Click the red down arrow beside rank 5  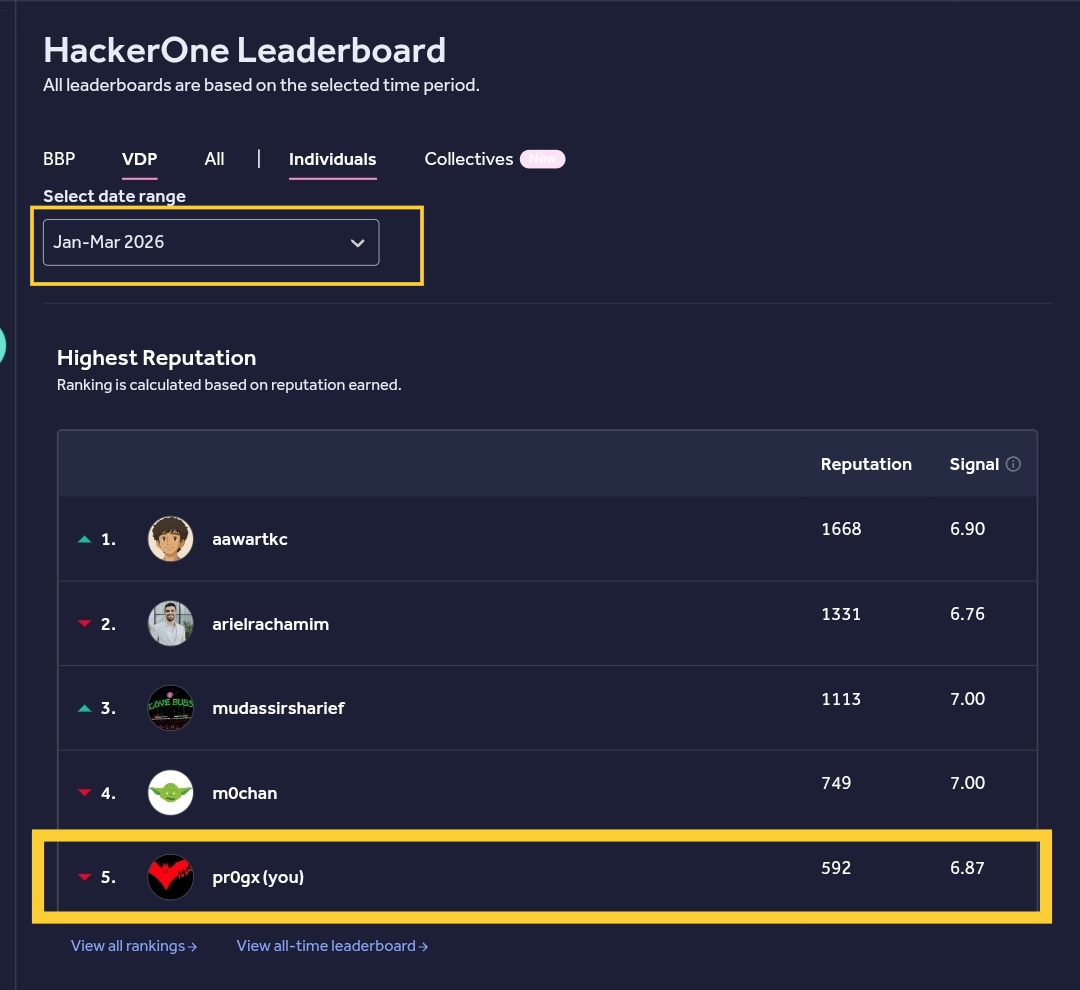pos(85,877)
